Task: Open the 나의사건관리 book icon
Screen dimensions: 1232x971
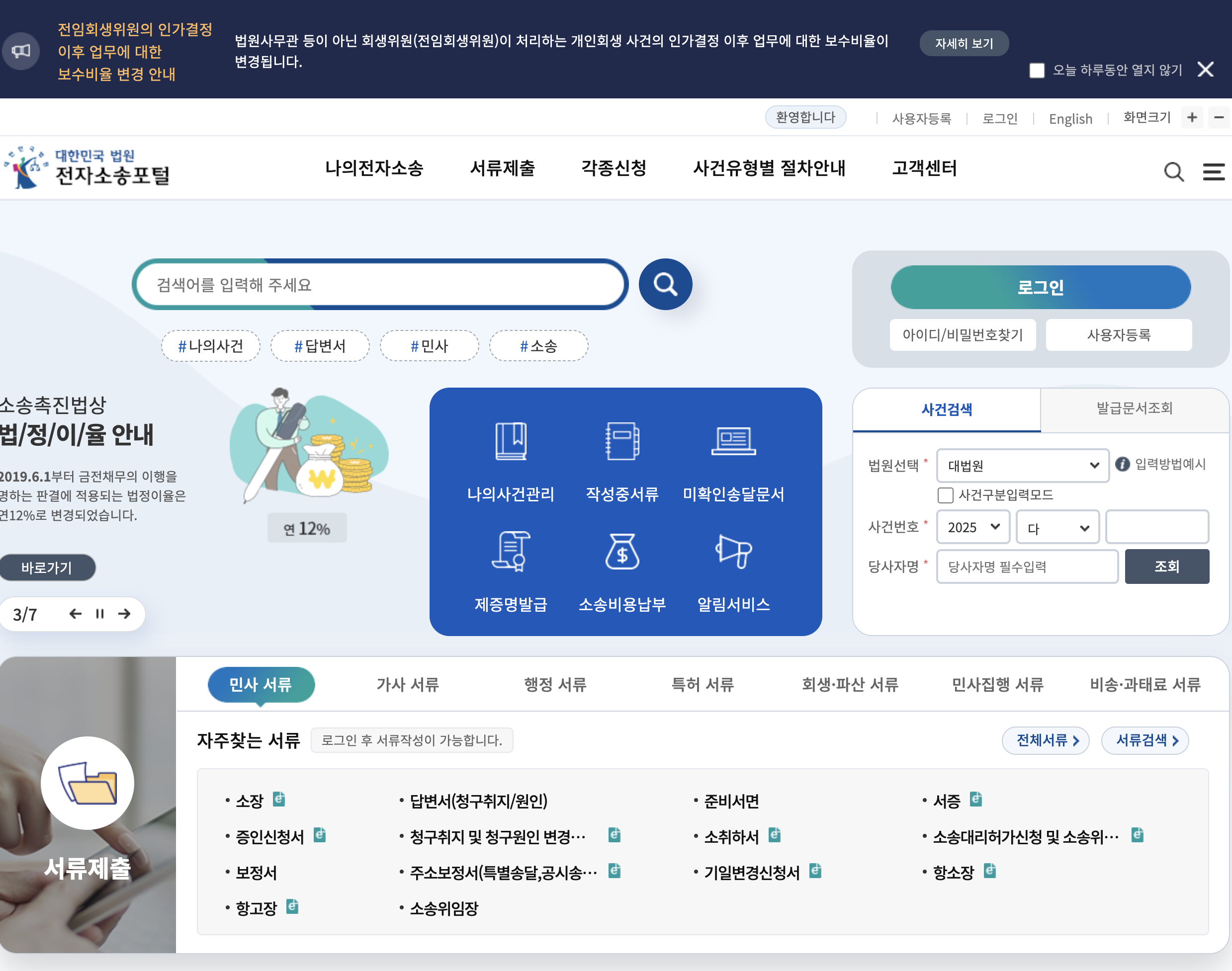Action: 510,443
